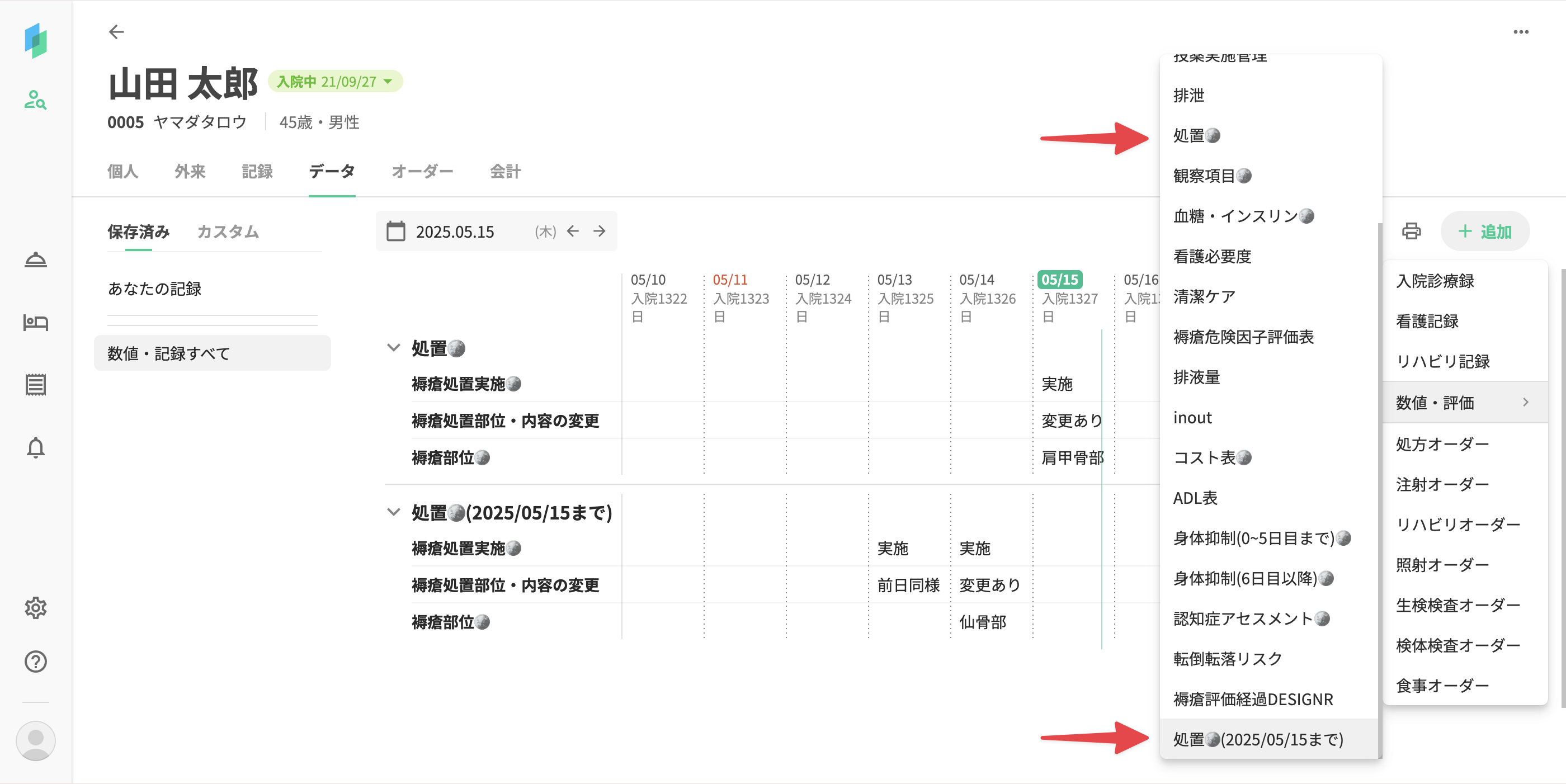The height and width of the screenshot is (784, 1566).
Task: Collapse 処置(2025/05/15まで) section
Action: click(x=394, y=512)
